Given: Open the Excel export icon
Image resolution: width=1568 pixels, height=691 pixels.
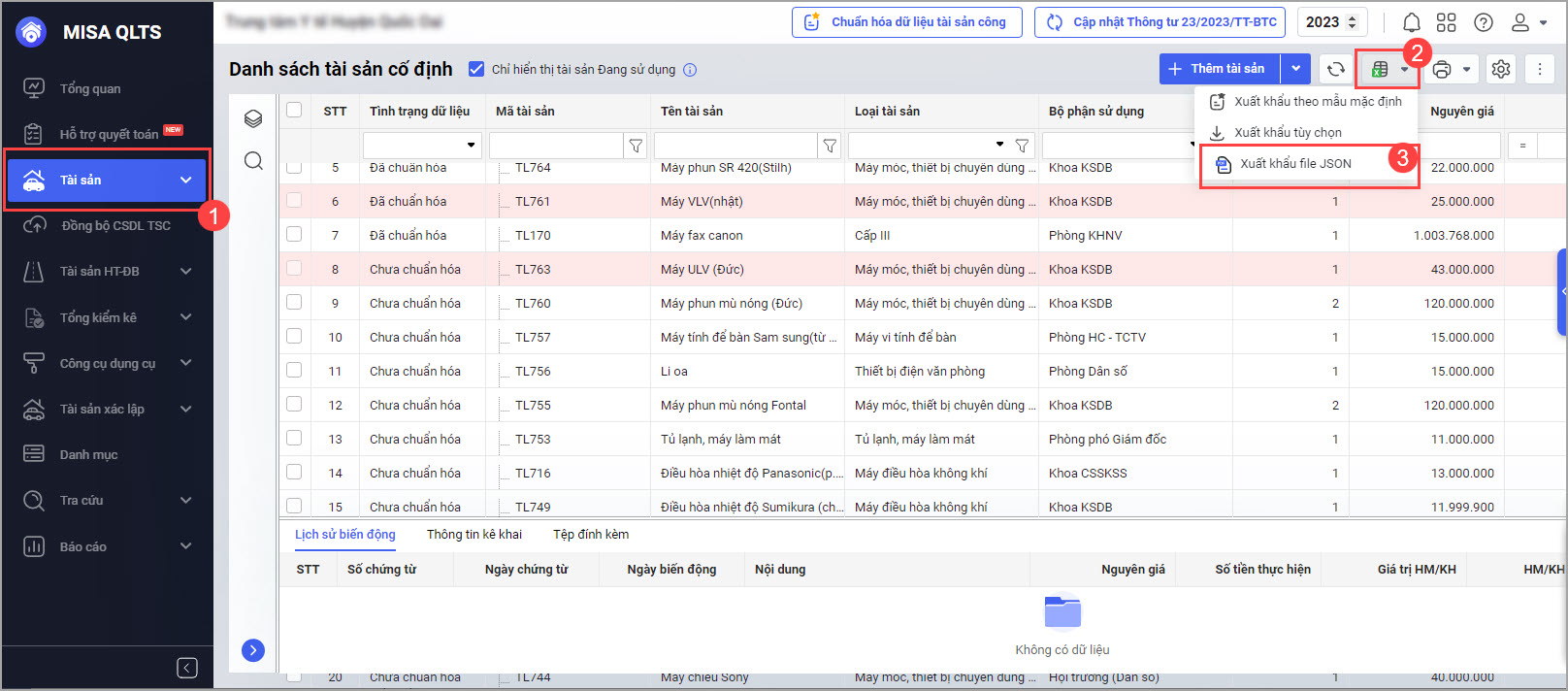Looking at the screenshot, I should tap(1380, 69).
